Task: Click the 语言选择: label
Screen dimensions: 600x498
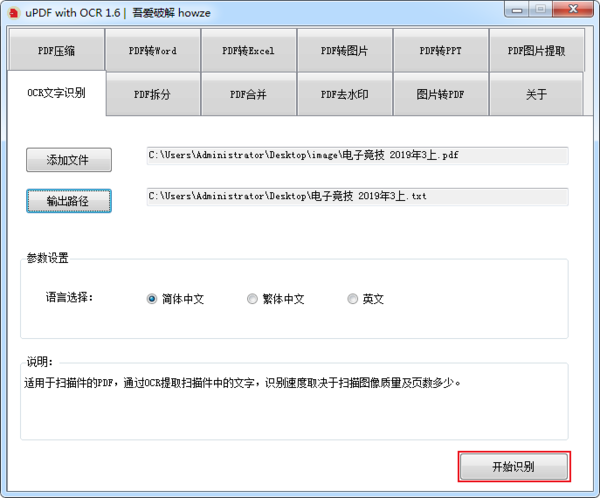Action: click(69, 297)
